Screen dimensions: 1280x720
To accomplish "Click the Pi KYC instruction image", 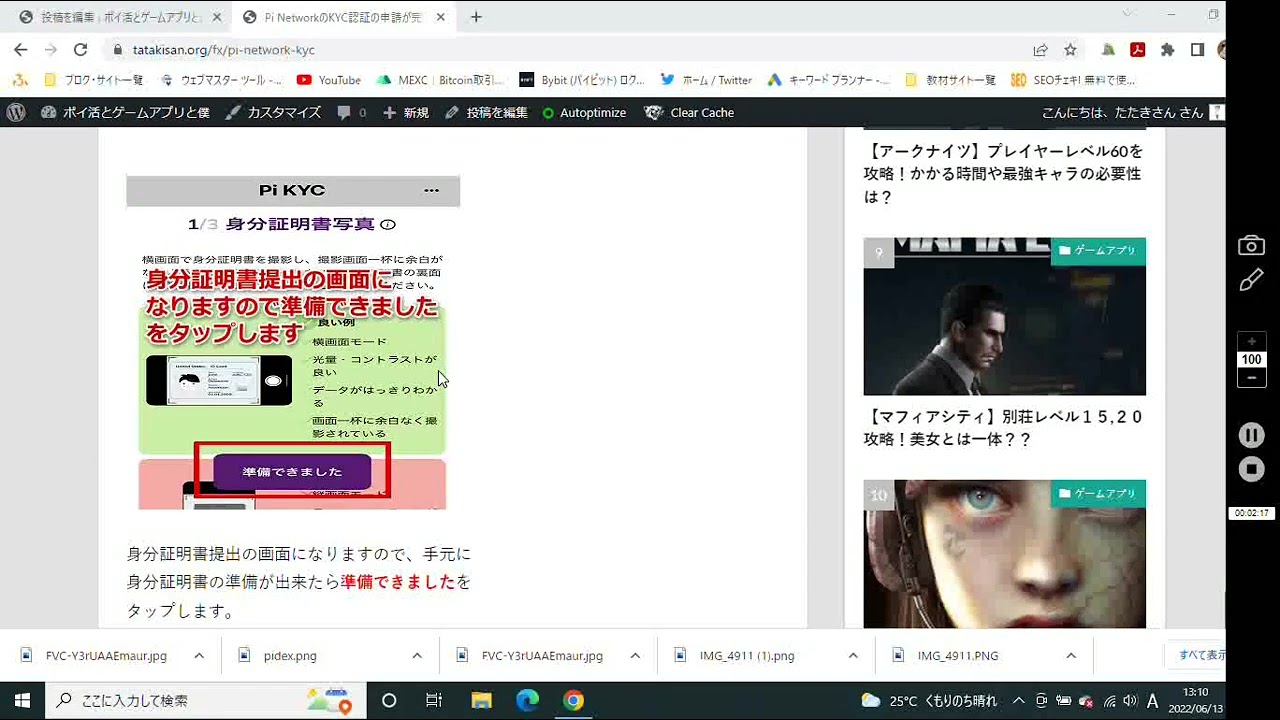I will tap(292, 342).
